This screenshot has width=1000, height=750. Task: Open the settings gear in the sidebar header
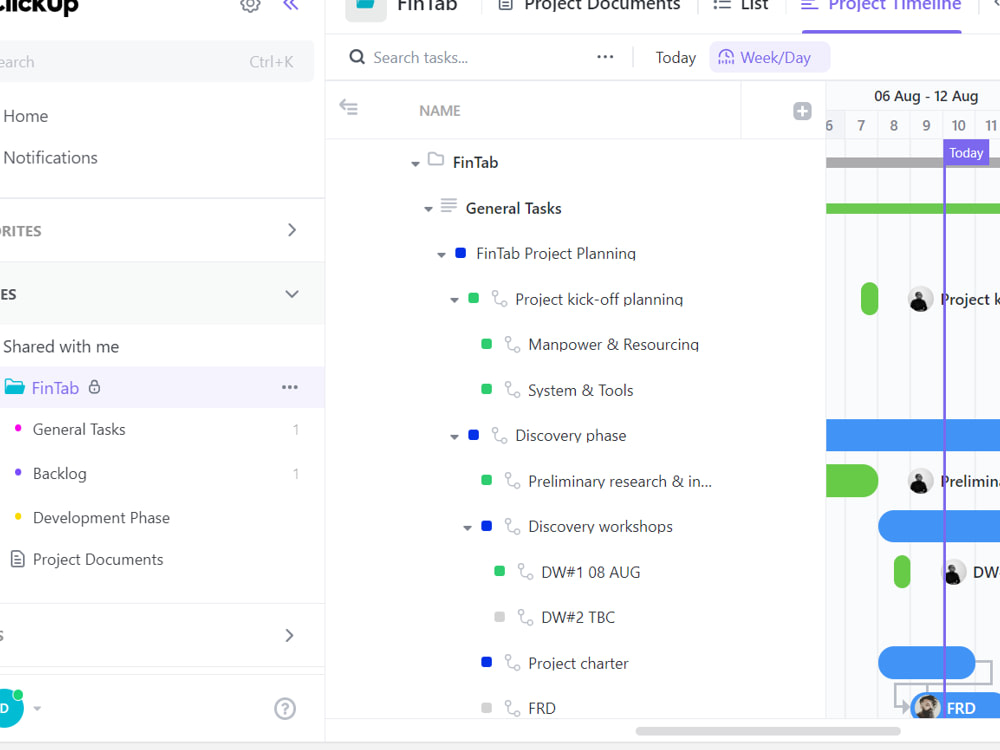pos(250,5)
